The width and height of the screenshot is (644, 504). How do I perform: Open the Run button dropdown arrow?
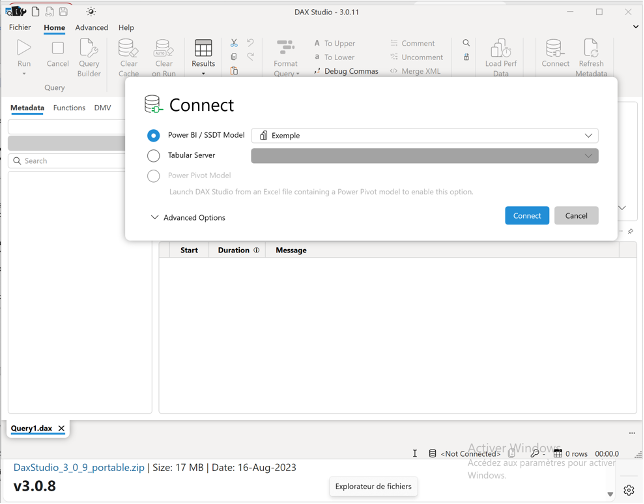click(24, 74)
